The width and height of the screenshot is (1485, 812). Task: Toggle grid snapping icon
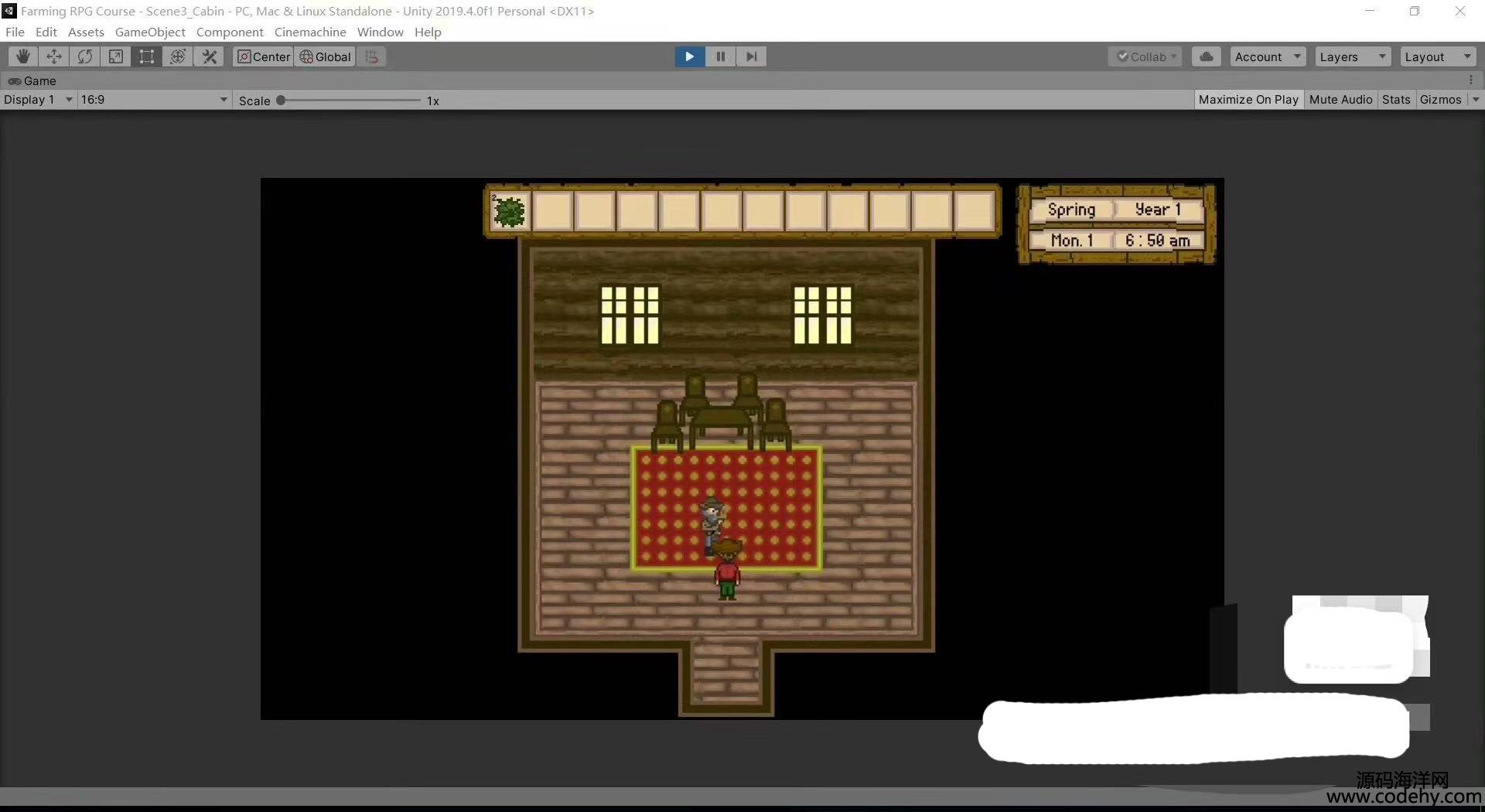pos(372,56)
